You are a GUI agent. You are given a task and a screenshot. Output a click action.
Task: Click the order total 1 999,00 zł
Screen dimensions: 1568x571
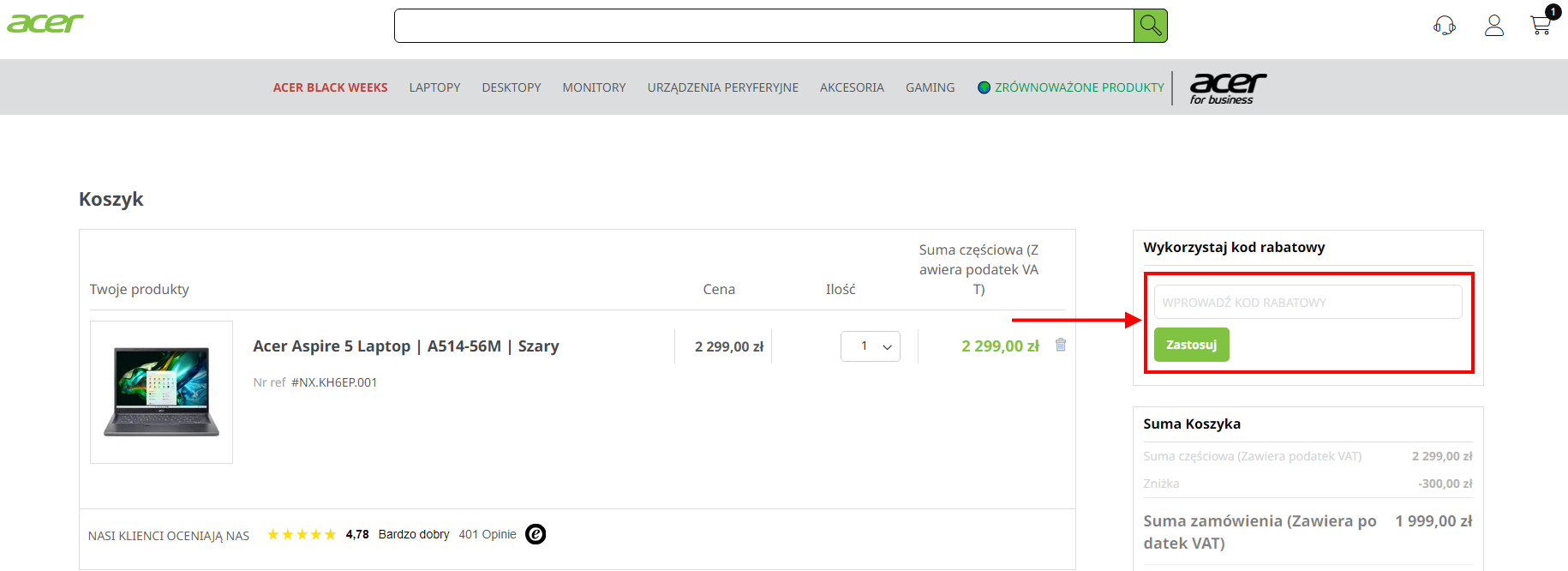click(x=1433, y=520)
